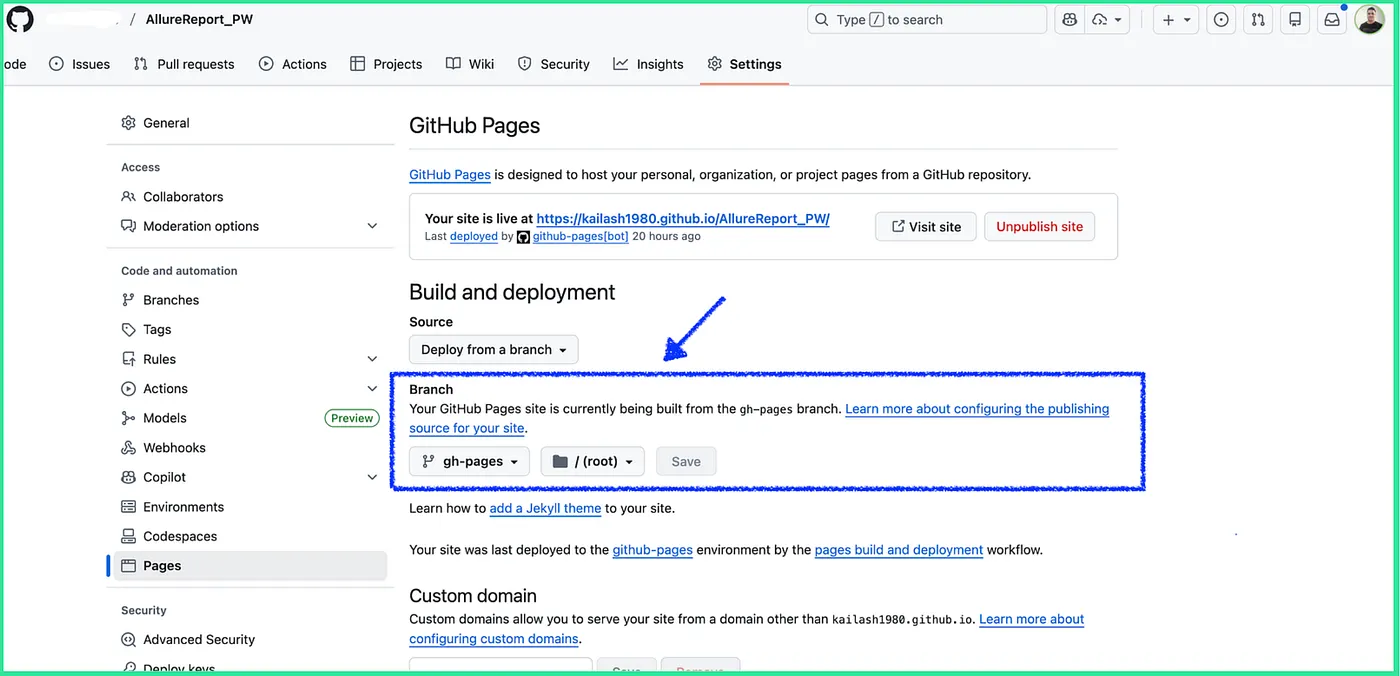1400x676 pixels.
Task: Open the gh-pages branch dropdown
Action: click(x=469, y=461)
